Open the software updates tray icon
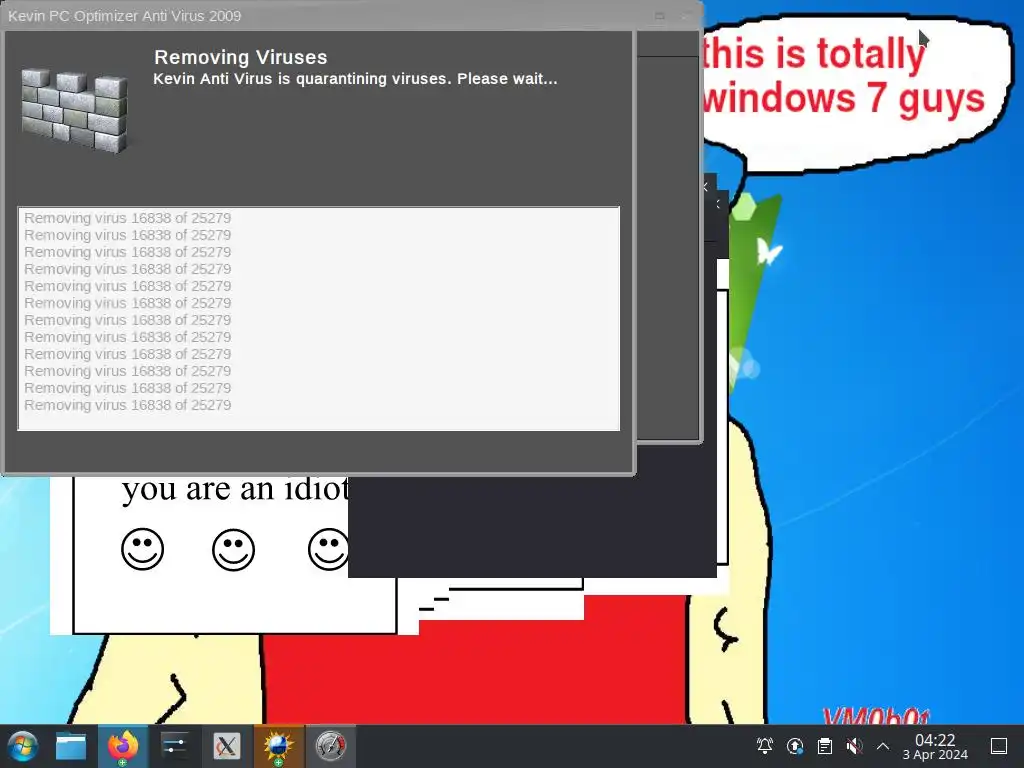The height and width of the screenshot is (768, 1024). [x=795, y=746]
